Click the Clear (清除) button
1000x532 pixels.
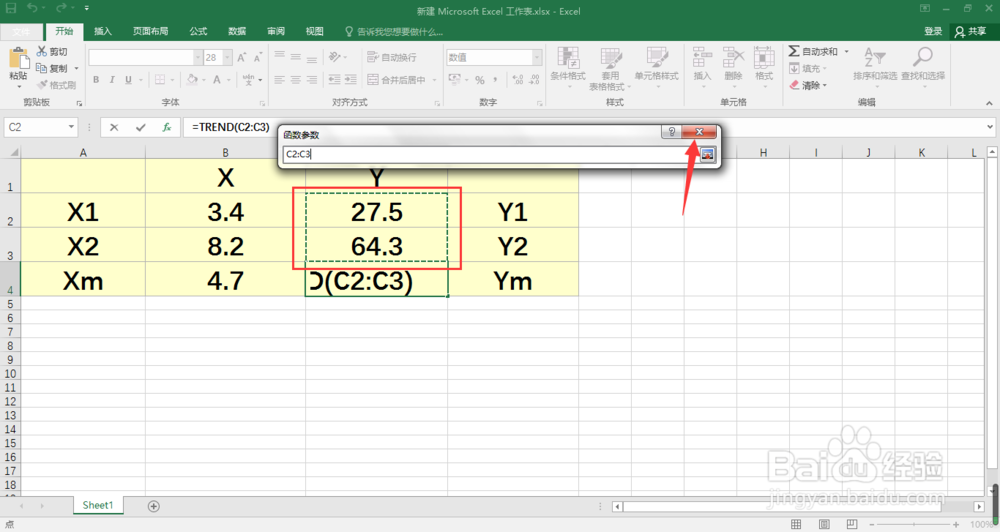point(807,85)
